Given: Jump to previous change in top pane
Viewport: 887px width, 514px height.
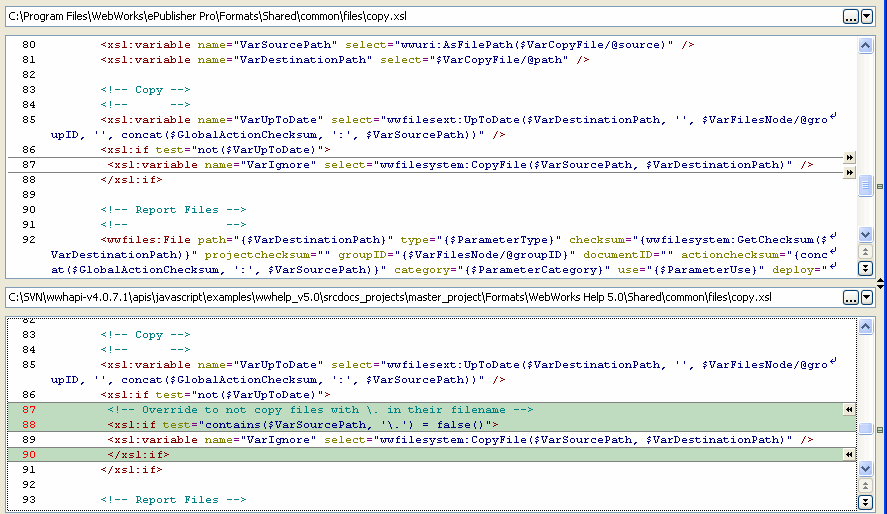Looking at the screenshot, I should coord(866,252).
